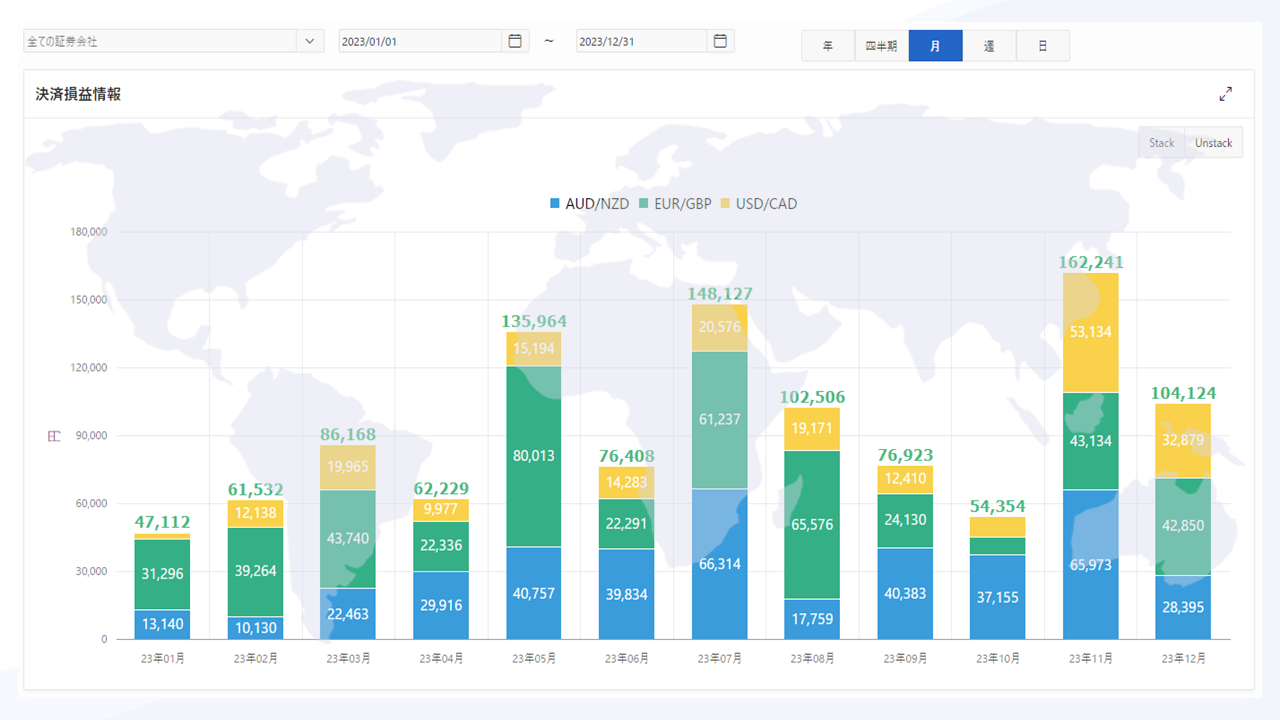
Task: Click the 31,296 bar segment for 23年01月
Action: pos(162,574)
